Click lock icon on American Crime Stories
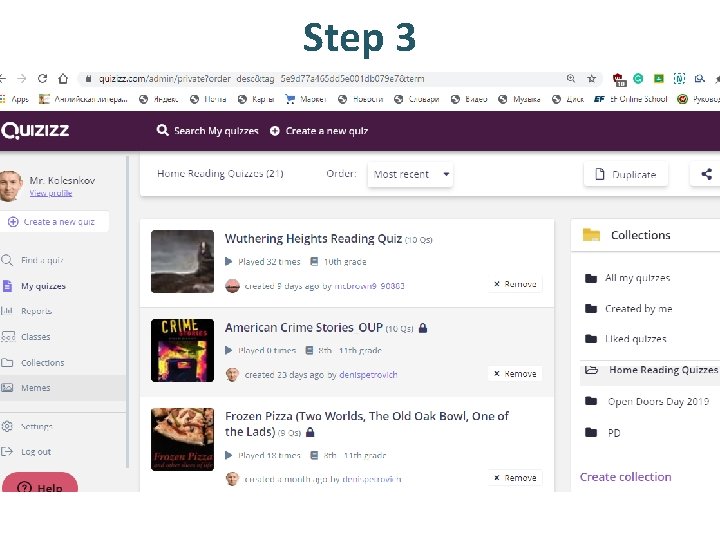Image resolution: width=720 pixels, height=540 pixels. click(x=423, y=328)
